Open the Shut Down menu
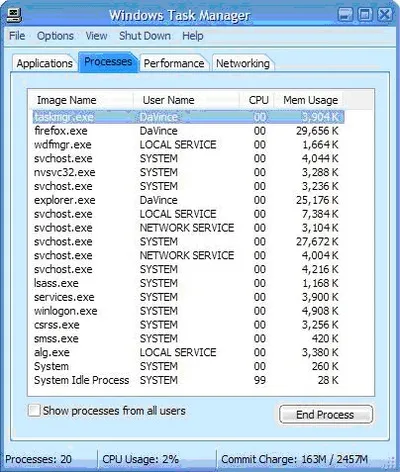Image resolution: width=400 pixels, height=472 pixels. coord(145,36)
